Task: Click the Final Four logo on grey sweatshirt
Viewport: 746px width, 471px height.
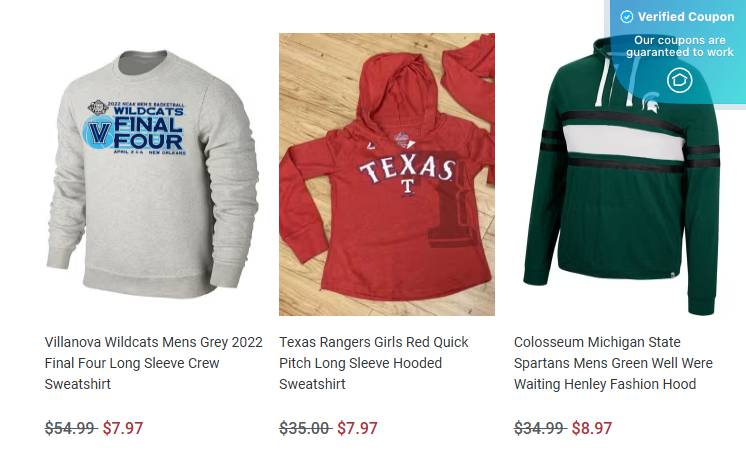Action: [x=137, y=128]
